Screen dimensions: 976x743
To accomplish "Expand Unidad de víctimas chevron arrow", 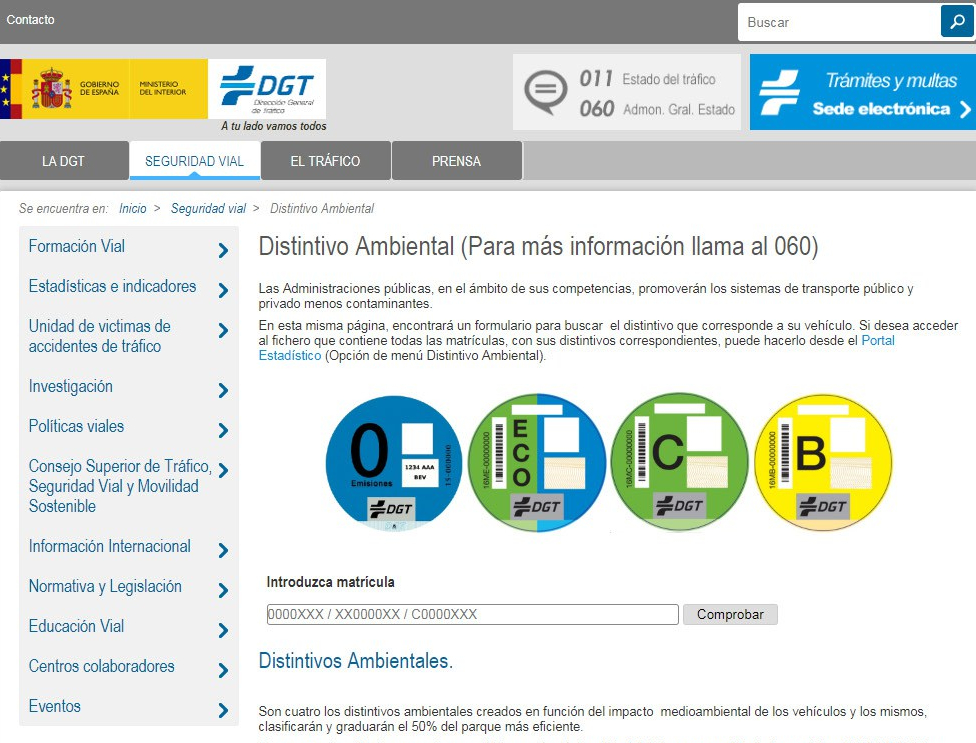I will 223,330.
